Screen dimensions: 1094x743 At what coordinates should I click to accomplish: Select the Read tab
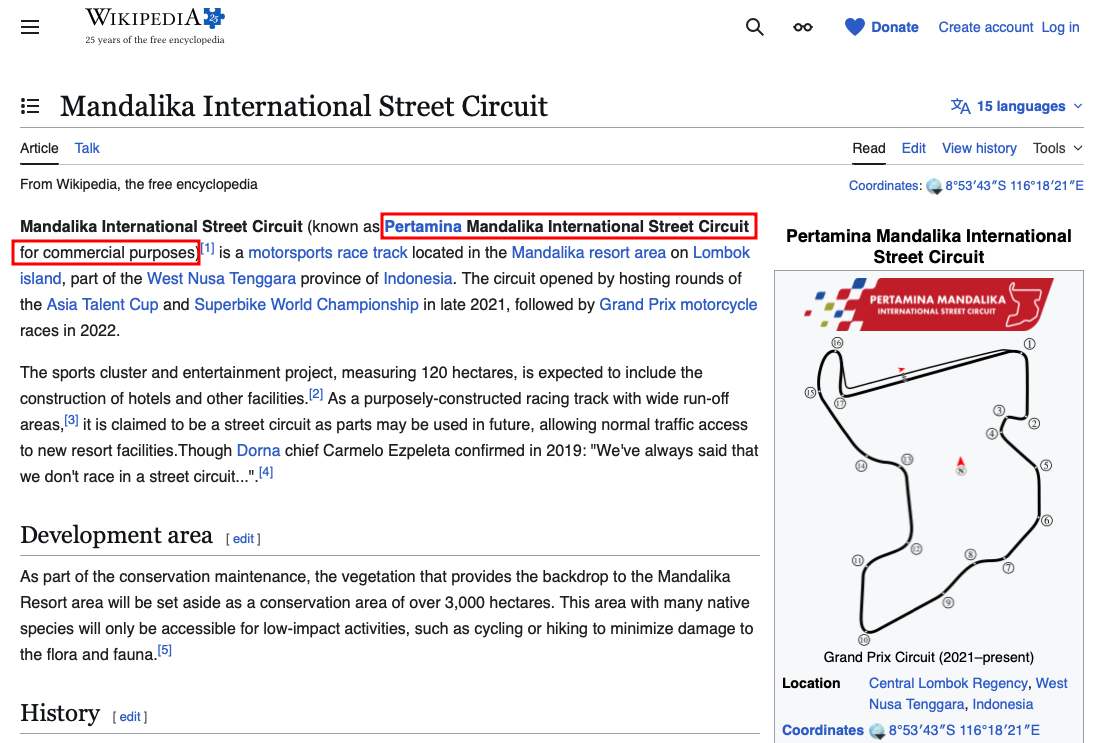[869, 148]
